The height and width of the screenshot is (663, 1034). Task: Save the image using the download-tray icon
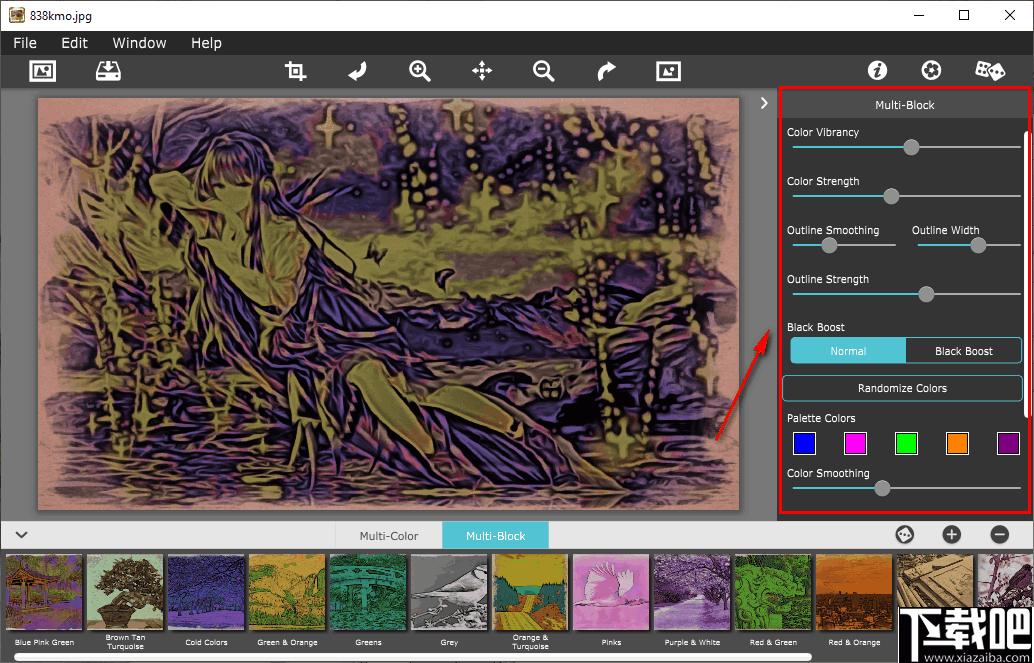[108, 71]
